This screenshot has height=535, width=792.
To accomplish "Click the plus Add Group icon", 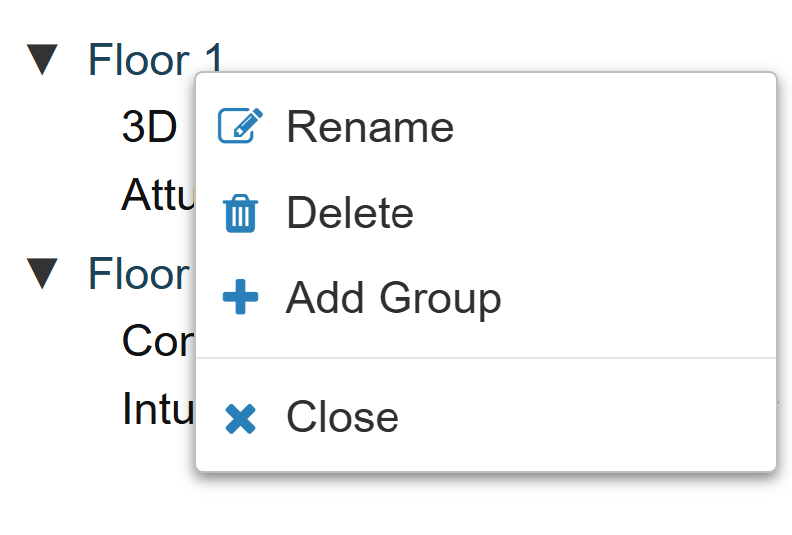I will pos(240,298).
